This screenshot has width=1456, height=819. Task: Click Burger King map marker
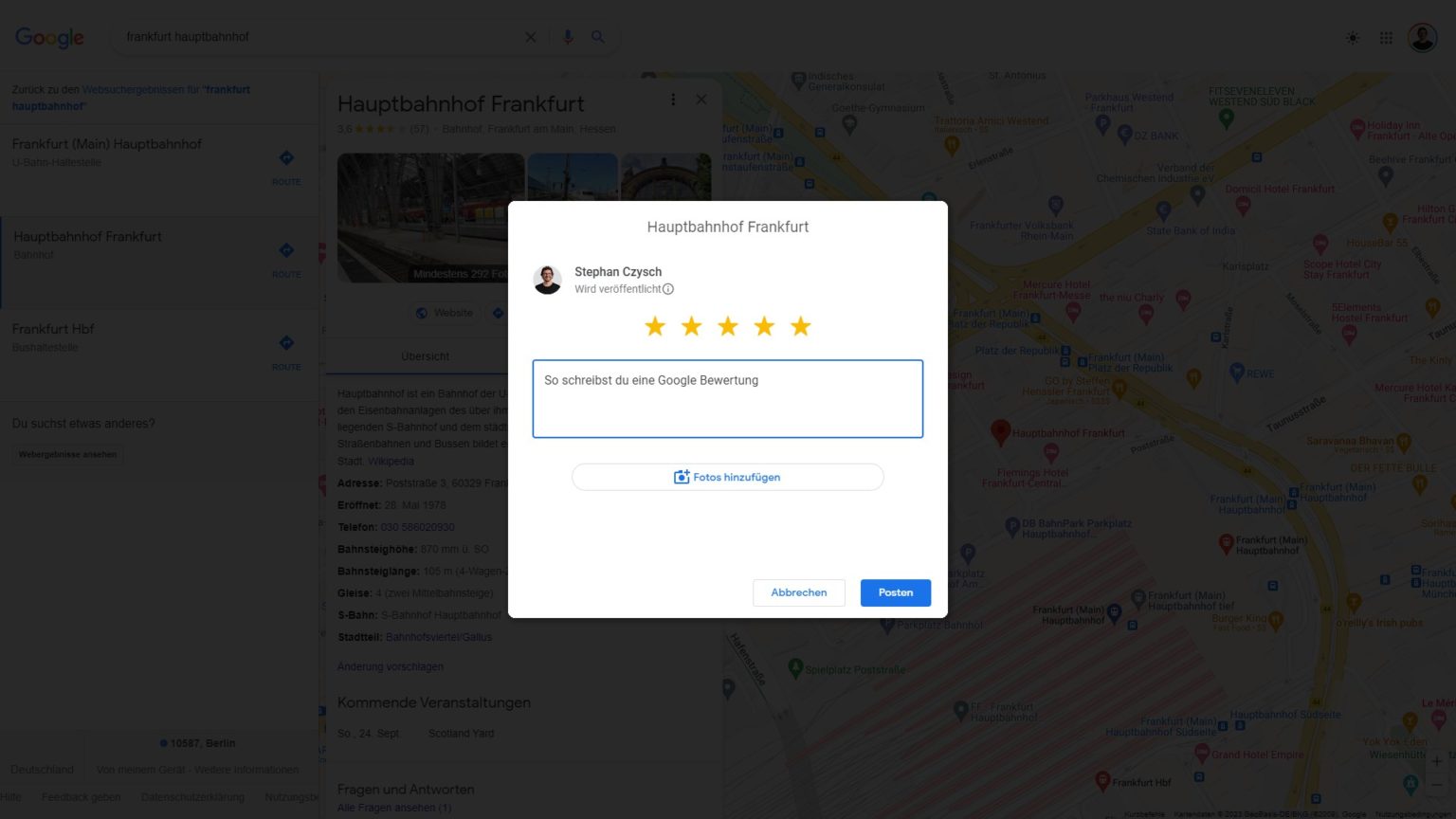1276,620
